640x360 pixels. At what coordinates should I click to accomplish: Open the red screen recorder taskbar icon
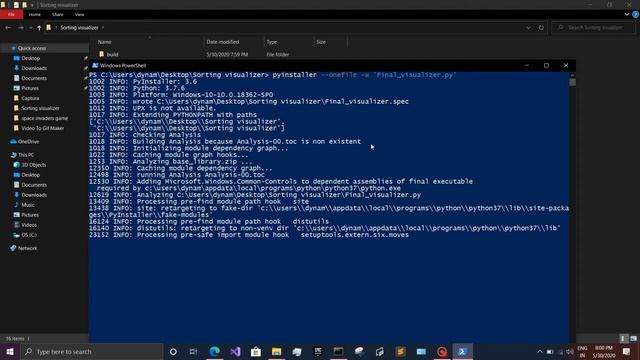click(x=442, y=351)
